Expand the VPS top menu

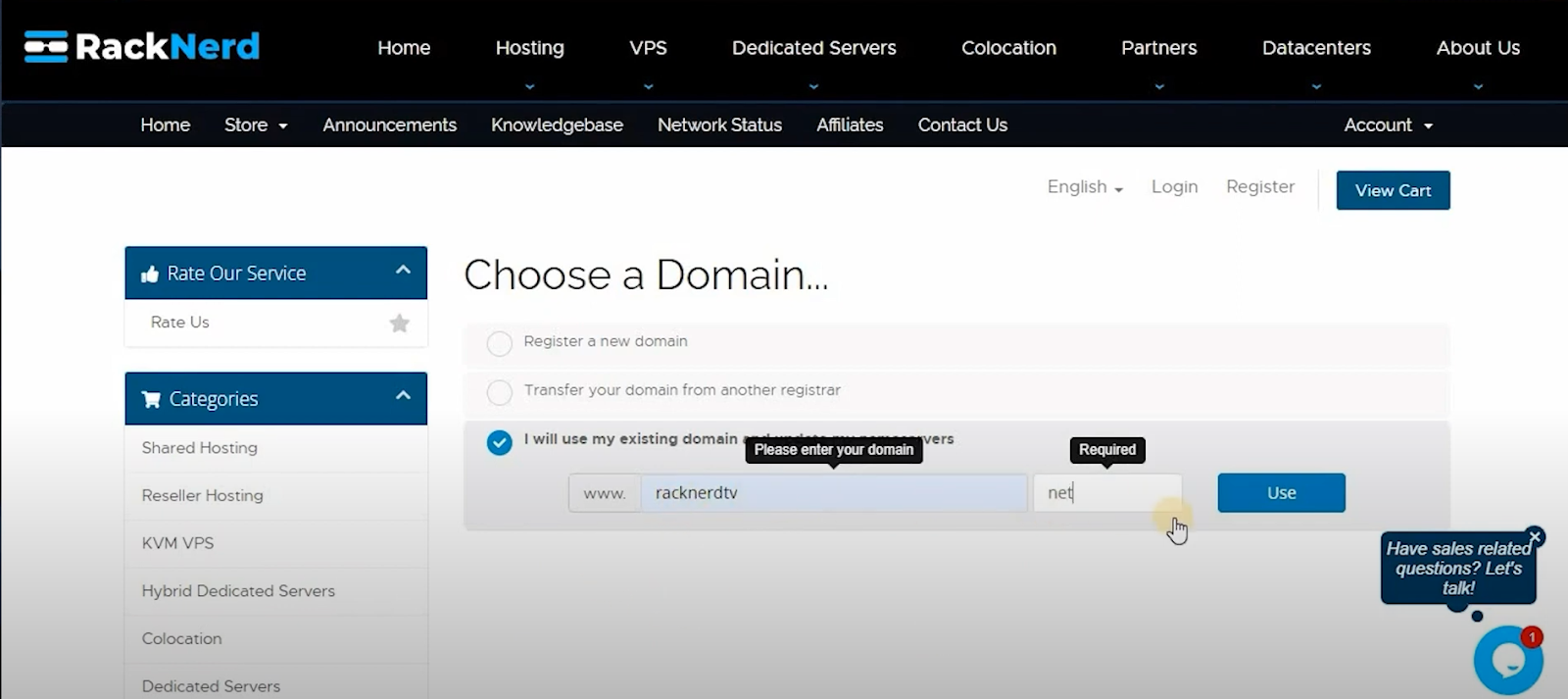coord(648,47)
